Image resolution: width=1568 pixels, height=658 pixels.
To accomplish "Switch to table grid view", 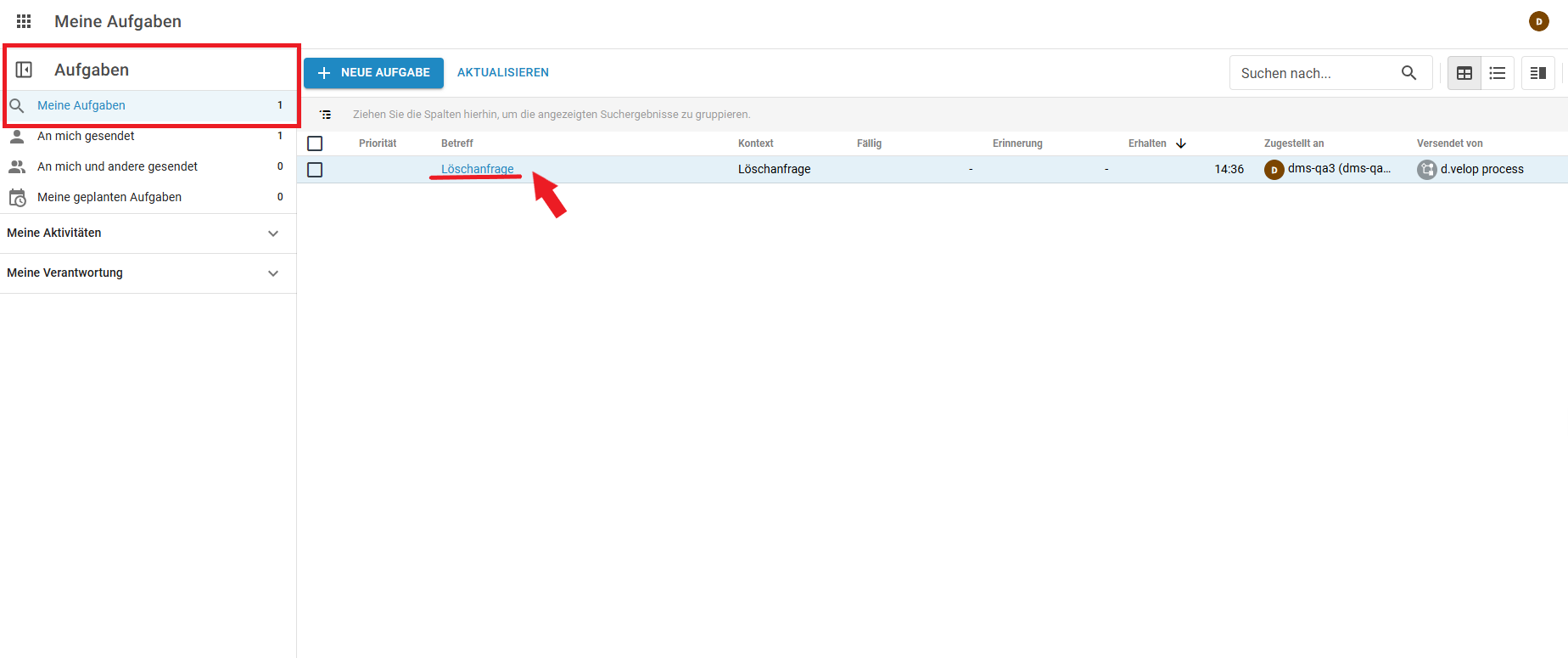I will point(1464,73).
